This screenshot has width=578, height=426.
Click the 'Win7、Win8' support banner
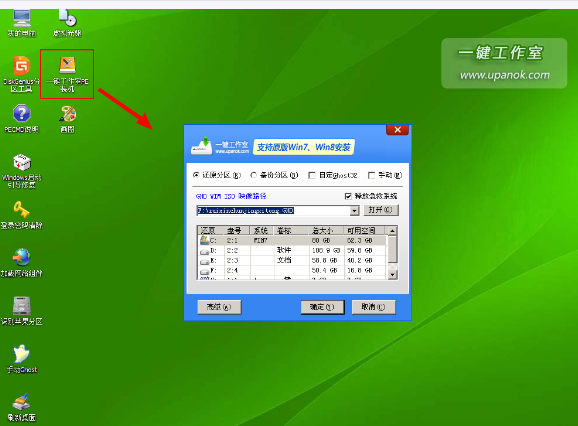click(x=303, y=147)
